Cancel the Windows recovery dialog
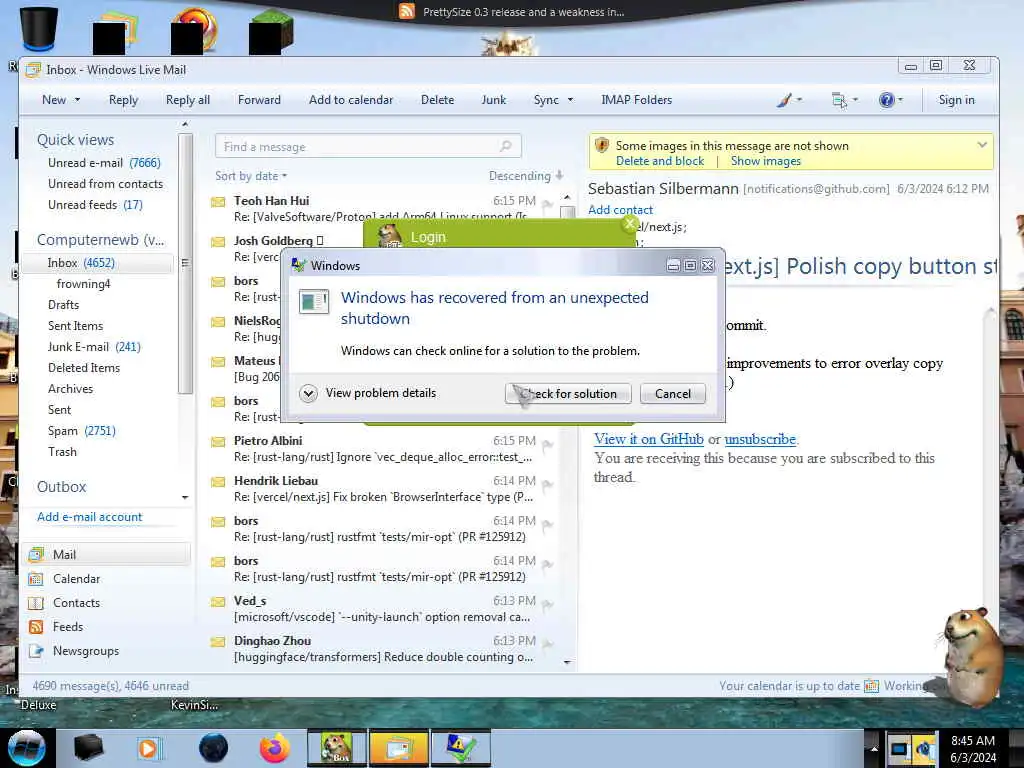 point(673,394)
